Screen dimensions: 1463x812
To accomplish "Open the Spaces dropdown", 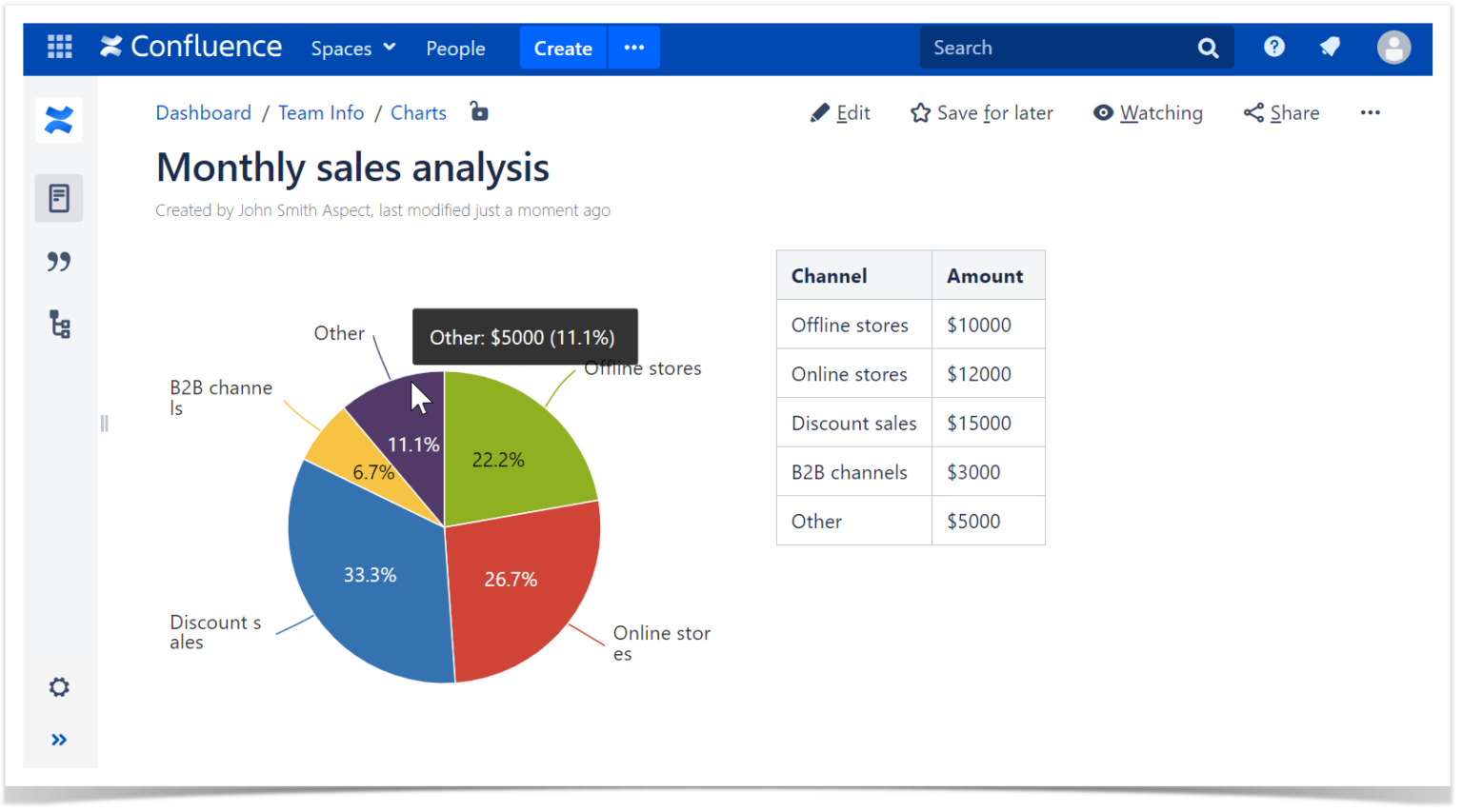I will (x=352, y=48).
